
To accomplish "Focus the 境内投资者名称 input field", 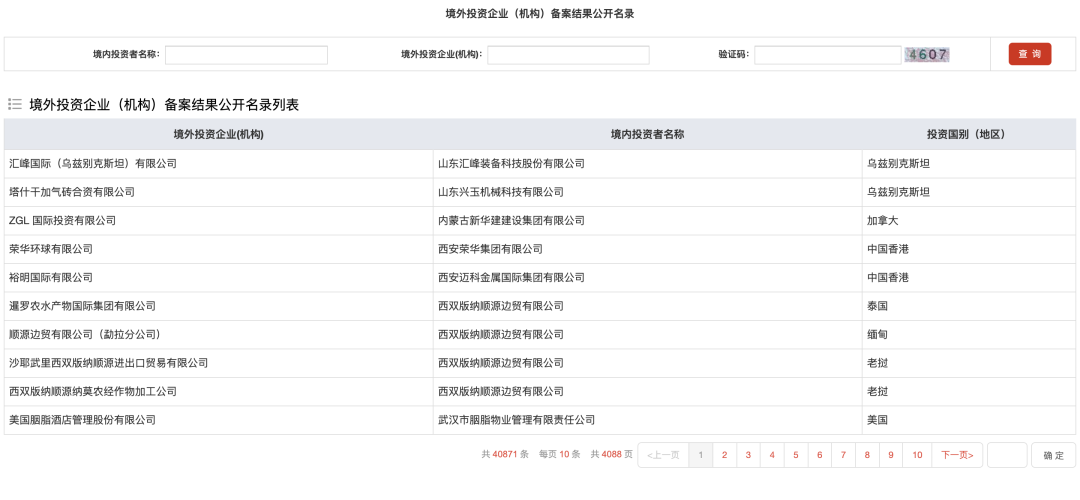I will coord(247,55).
